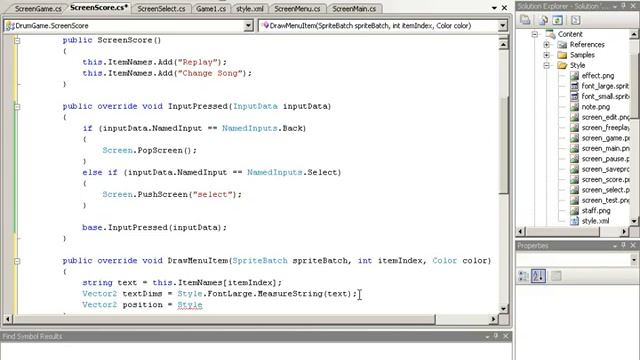Collapse the Content project node
Viewport: 640px width, 360px height.
click(x=535, y=34)
